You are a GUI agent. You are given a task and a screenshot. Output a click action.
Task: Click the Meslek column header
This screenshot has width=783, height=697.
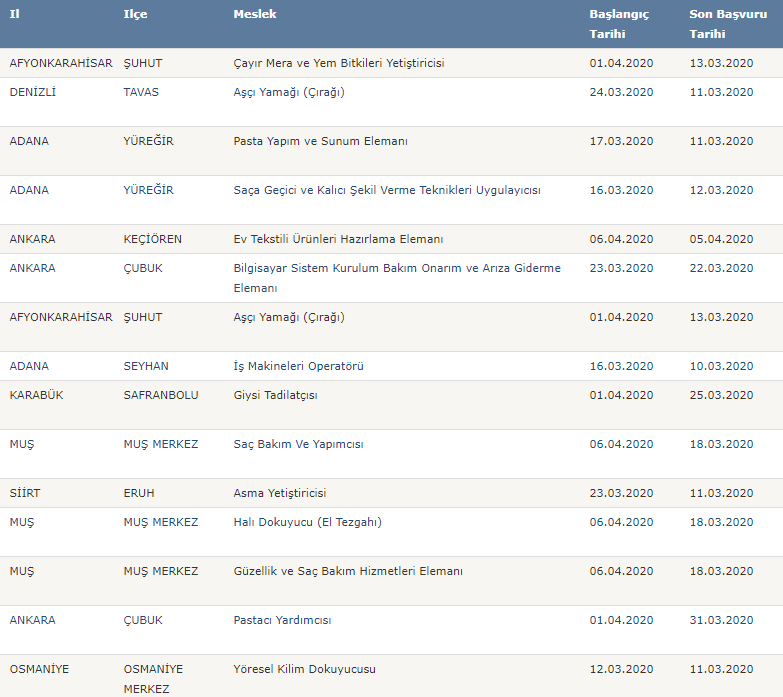tap(255, 14)
